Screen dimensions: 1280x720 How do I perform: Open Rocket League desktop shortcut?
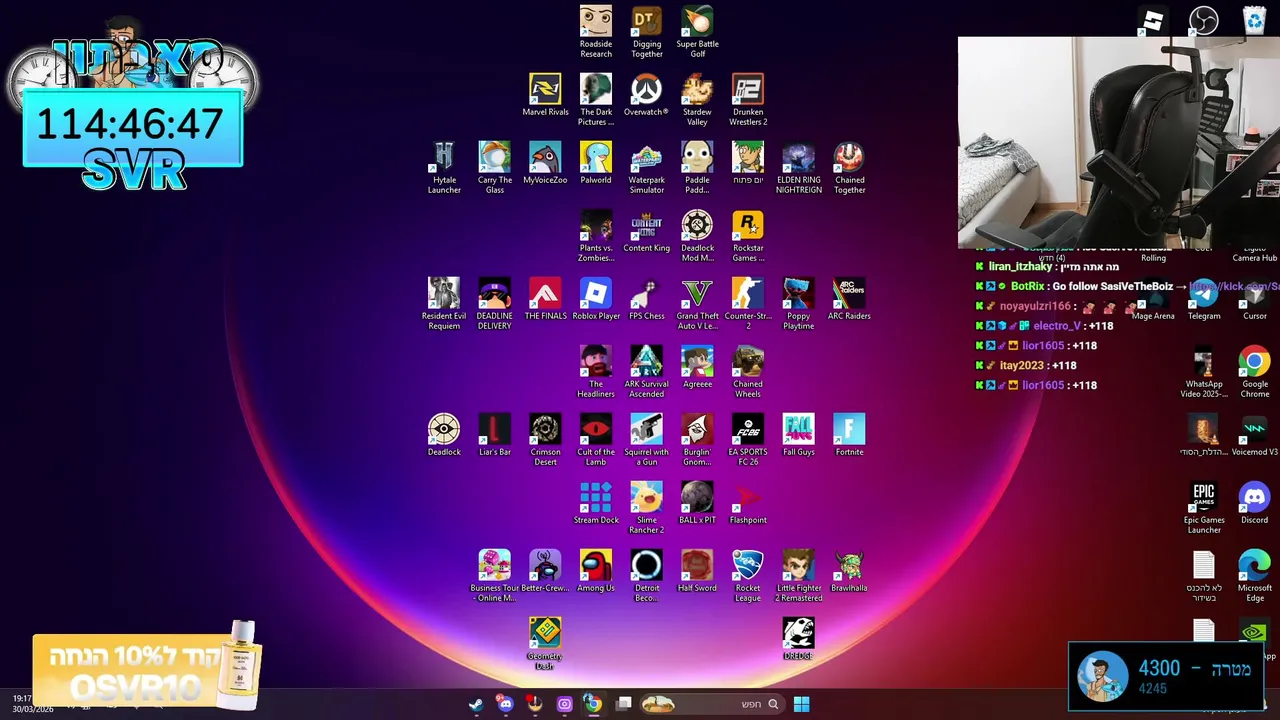tap(748, 575)
